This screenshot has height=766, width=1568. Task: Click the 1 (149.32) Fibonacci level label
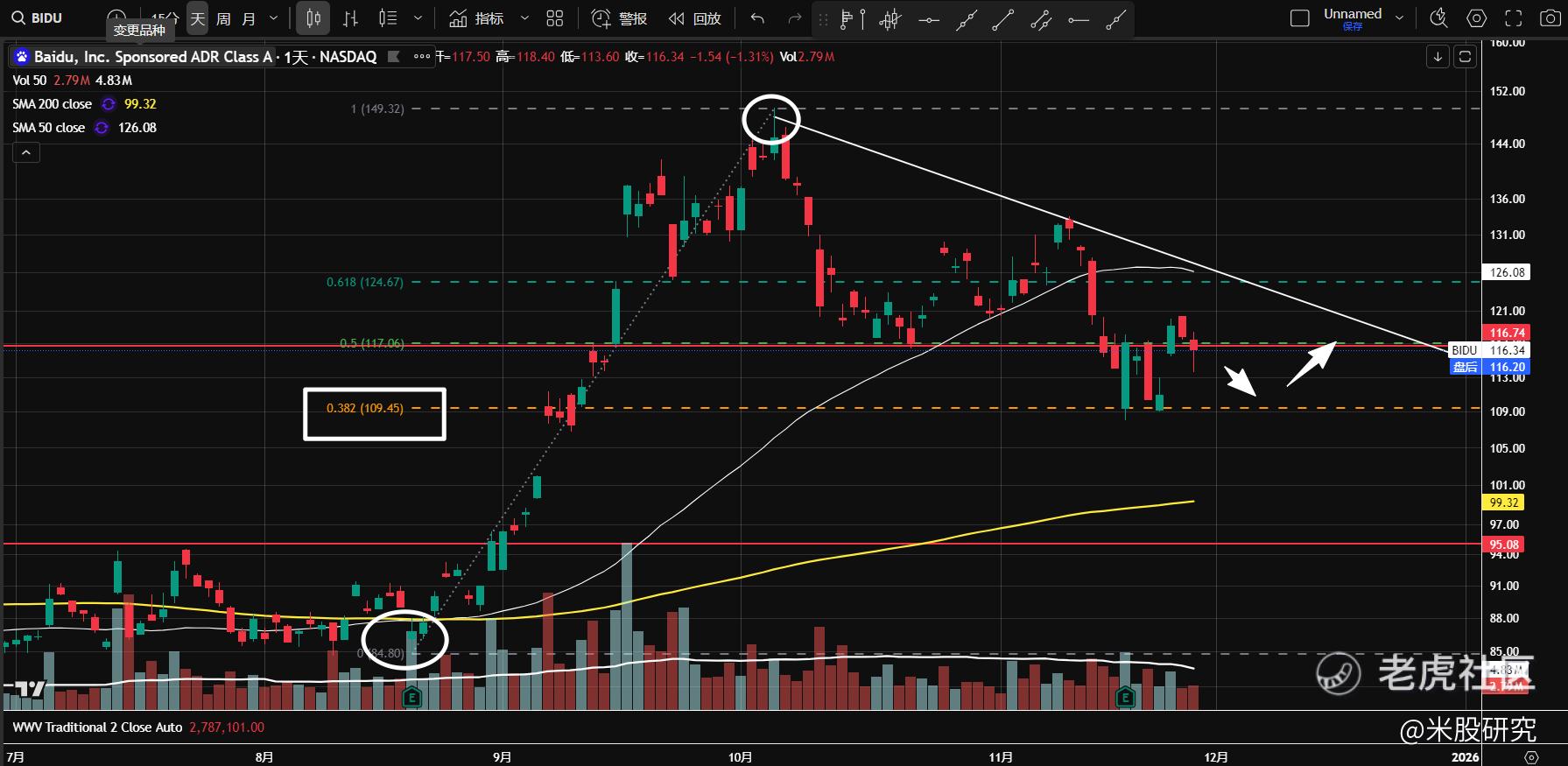[x=377, y=109]
